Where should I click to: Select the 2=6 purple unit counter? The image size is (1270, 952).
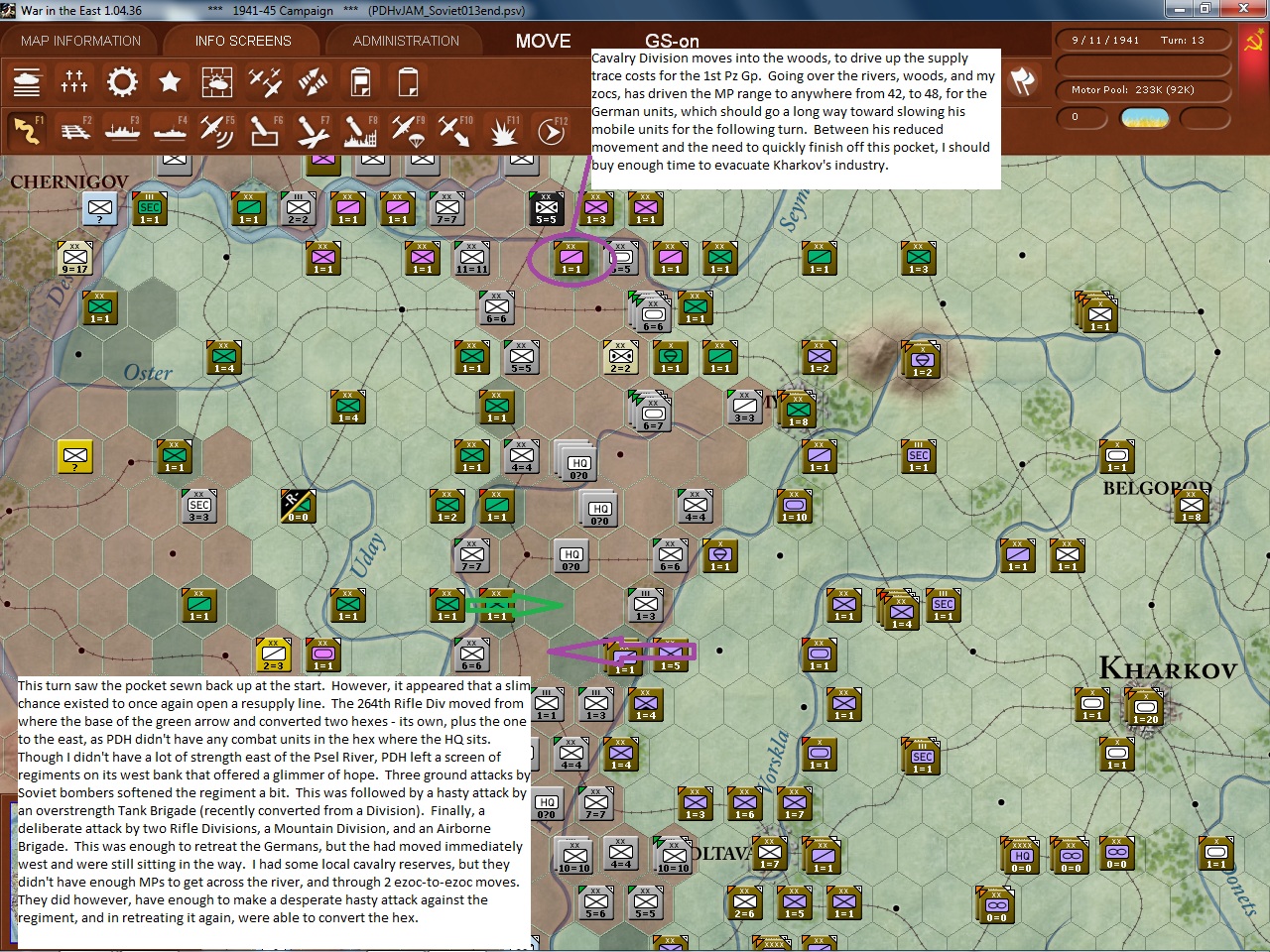(744, 902)
